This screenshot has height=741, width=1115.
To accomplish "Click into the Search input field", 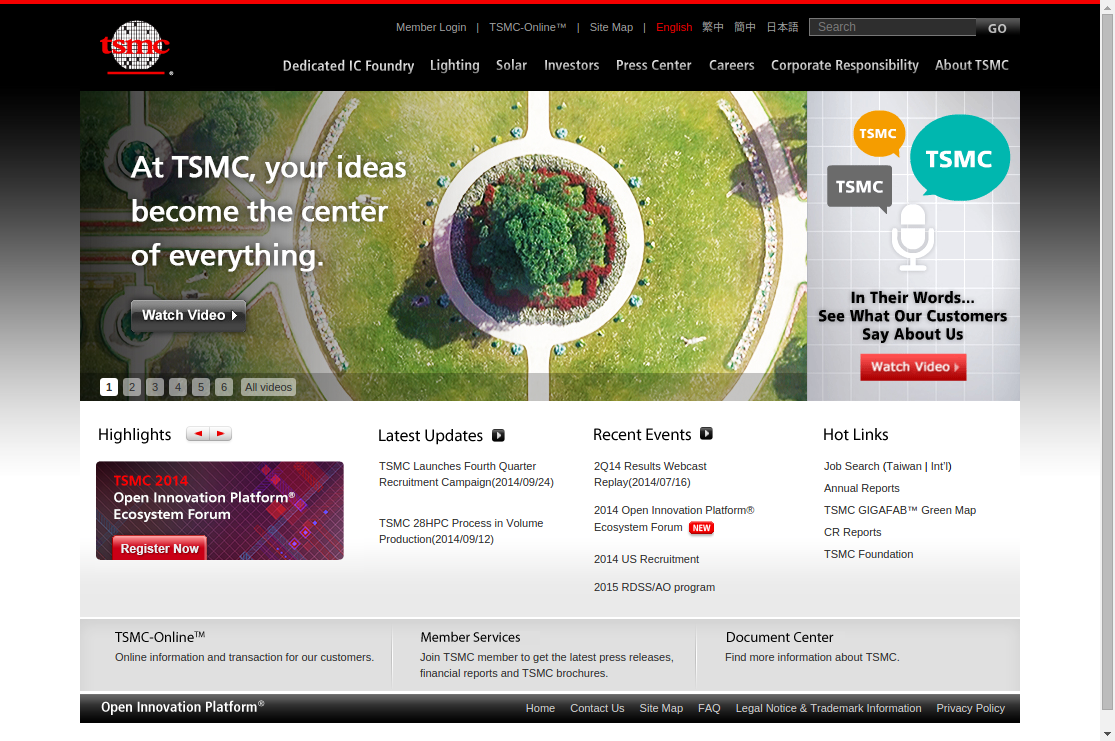I will [890, 27].
